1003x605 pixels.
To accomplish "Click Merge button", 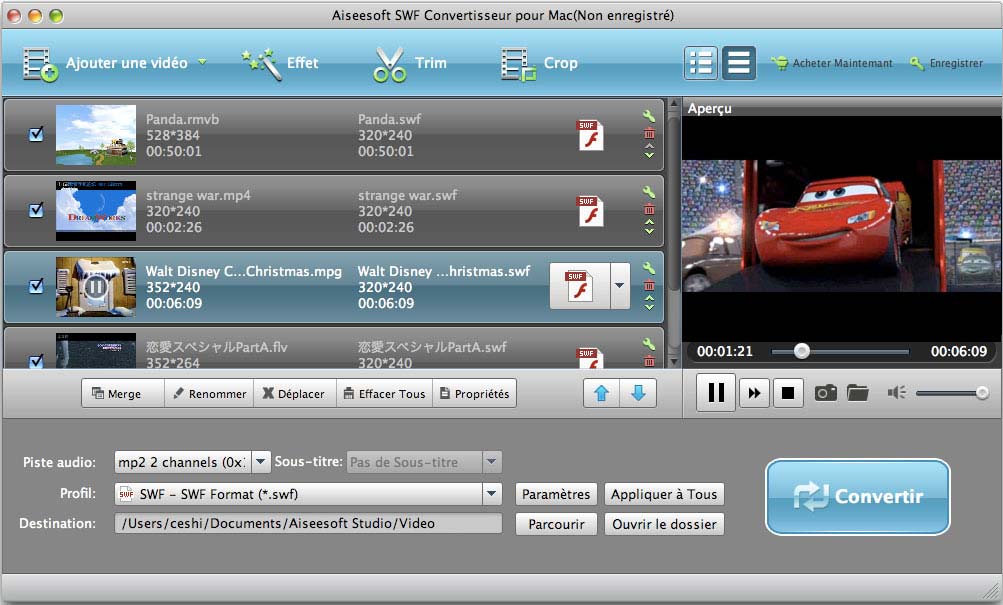I will [x=123, y=393].
